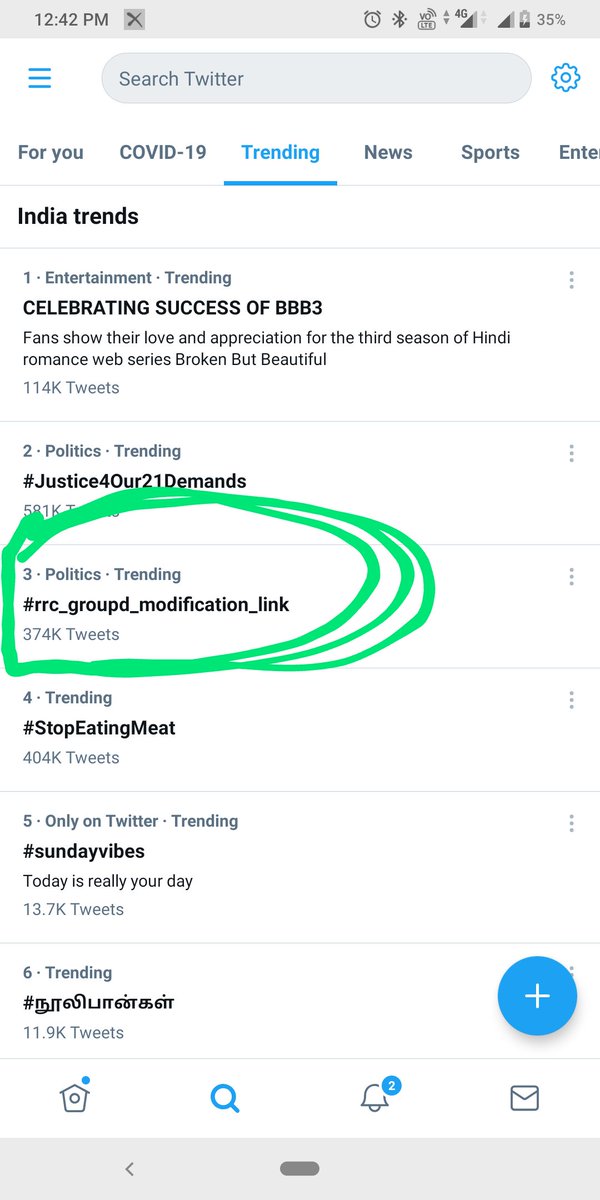Switch to the News tab
This screenshot has width=600, height=1200.
pyautogui.click(x=388, y=152)
